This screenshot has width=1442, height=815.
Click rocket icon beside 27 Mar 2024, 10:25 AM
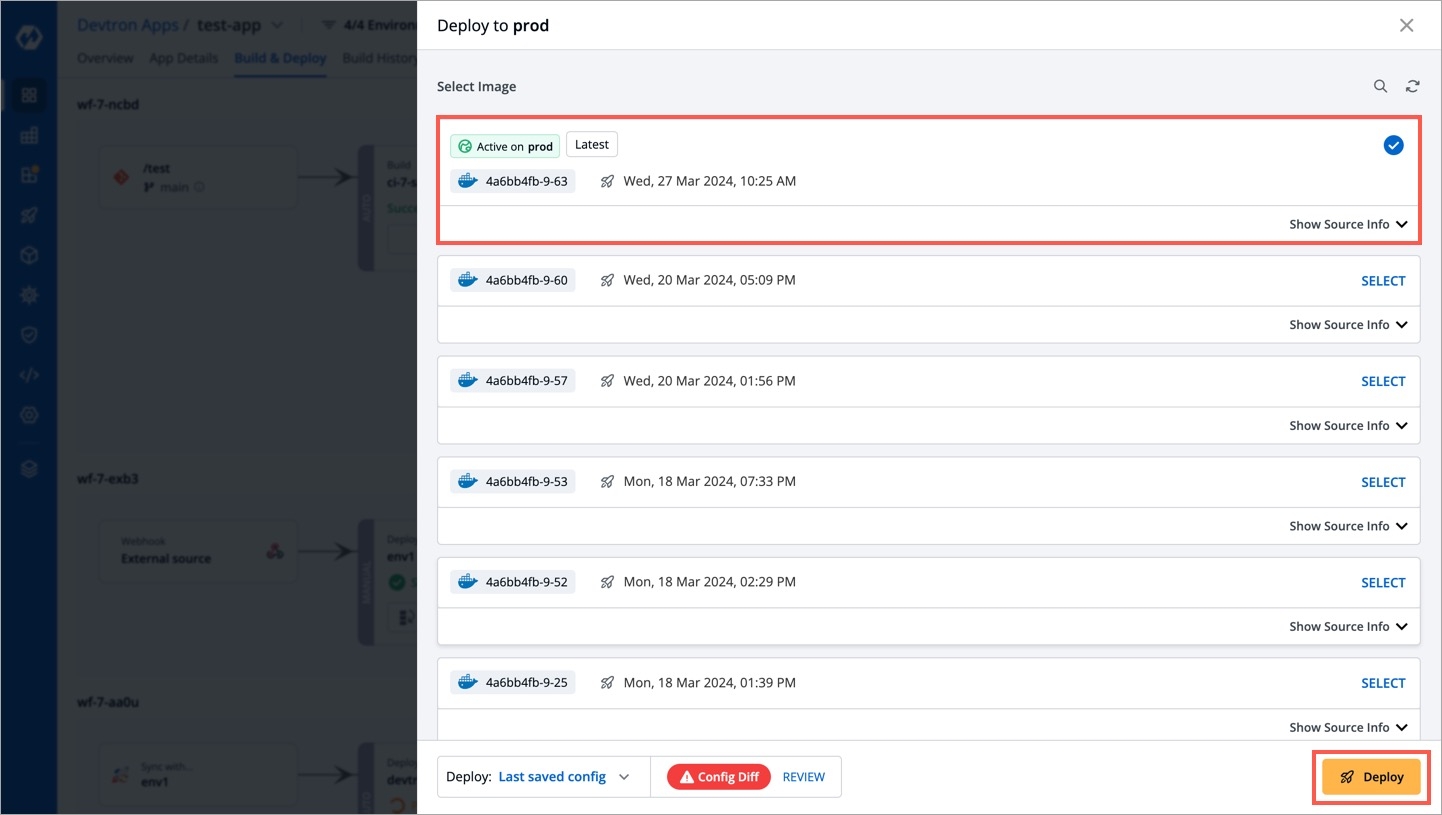(x=607, y=181)
